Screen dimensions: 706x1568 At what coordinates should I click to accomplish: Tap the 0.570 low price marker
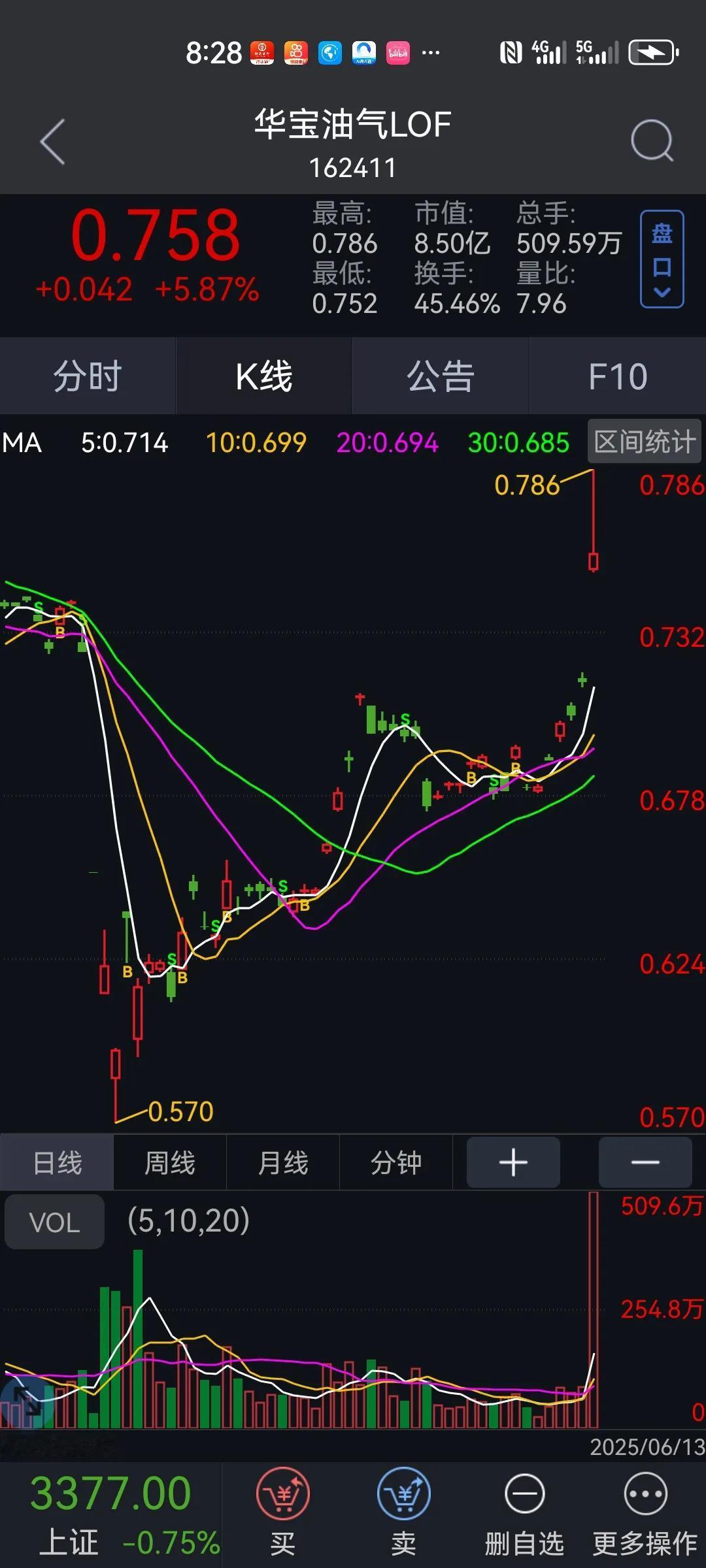[180, 1111]
